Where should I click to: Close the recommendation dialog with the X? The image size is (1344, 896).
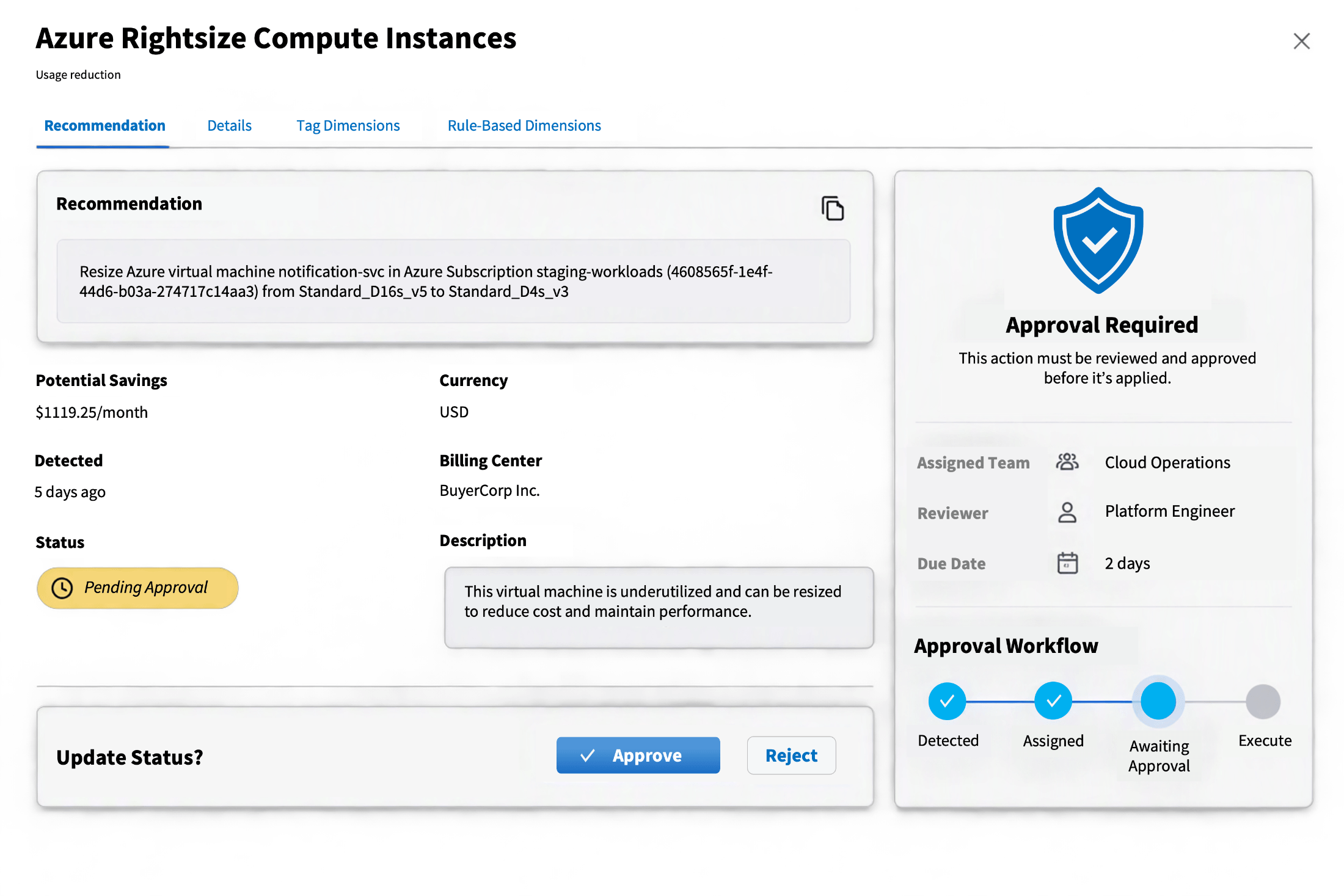(x=1301, y=41)
